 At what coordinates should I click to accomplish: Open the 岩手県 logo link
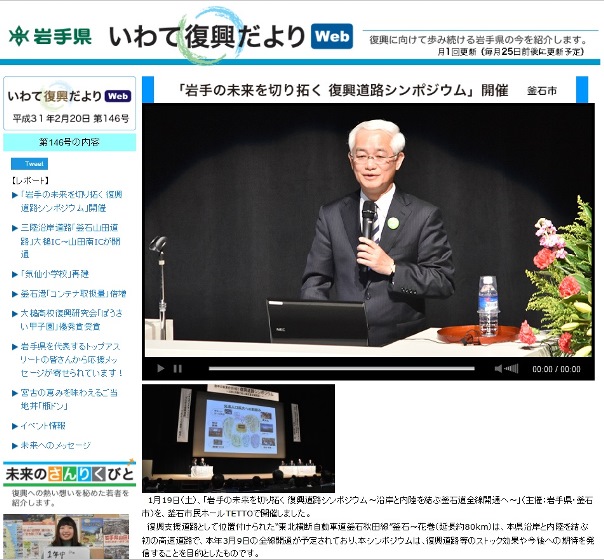pyautogui.click(x=50, y=37)
